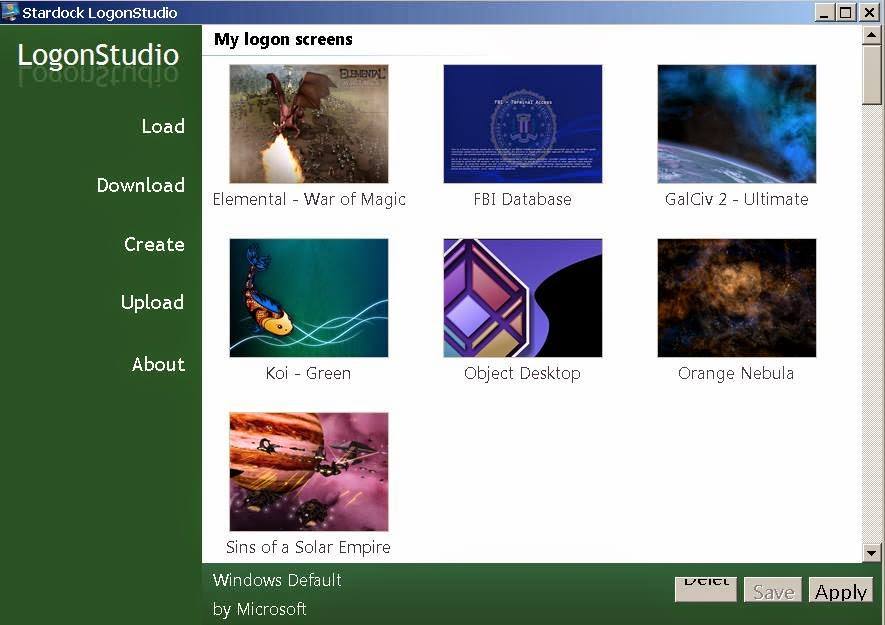885x625 pixels.
Task: Click the "by Microsoft" author text
Action: tap(260, 609)
